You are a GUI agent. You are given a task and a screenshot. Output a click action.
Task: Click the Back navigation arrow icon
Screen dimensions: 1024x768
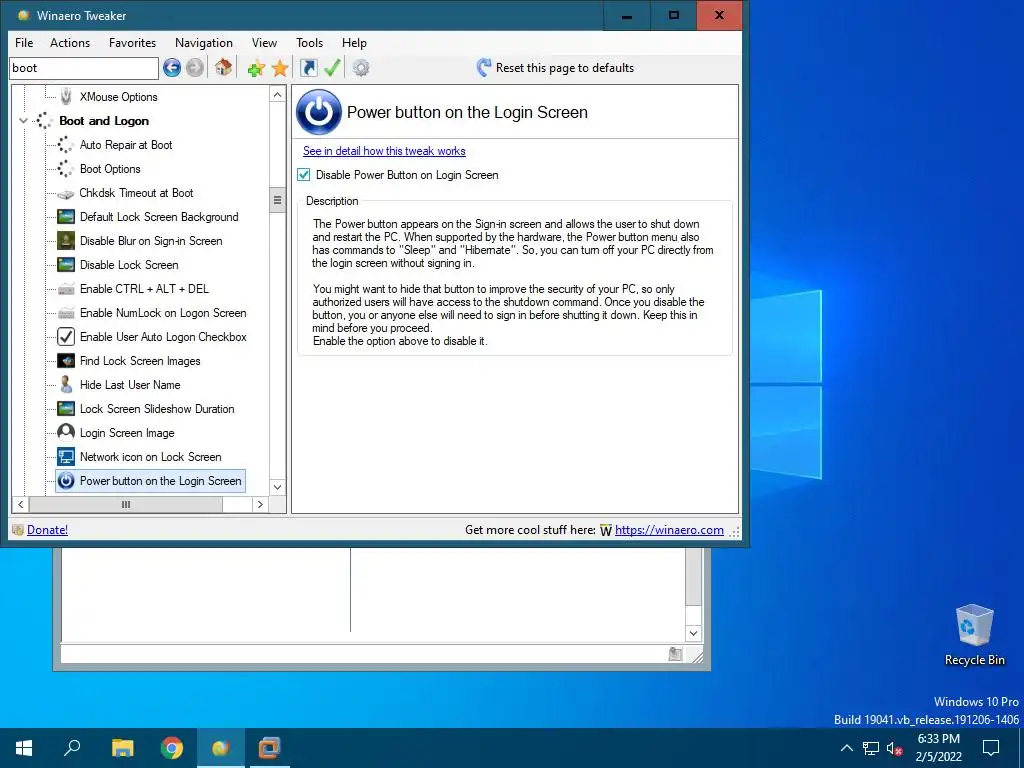click(172, 67)
